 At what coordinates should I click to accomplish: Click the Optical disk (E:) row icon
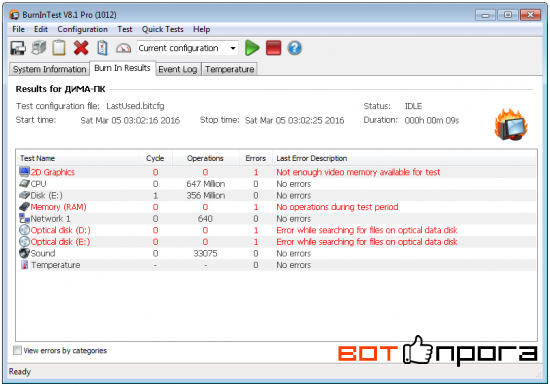25,241
